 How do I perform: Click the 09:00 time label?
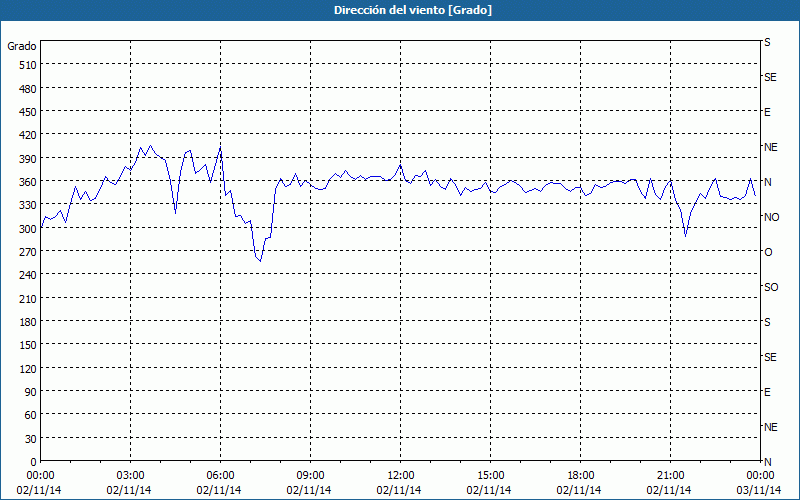310,476
